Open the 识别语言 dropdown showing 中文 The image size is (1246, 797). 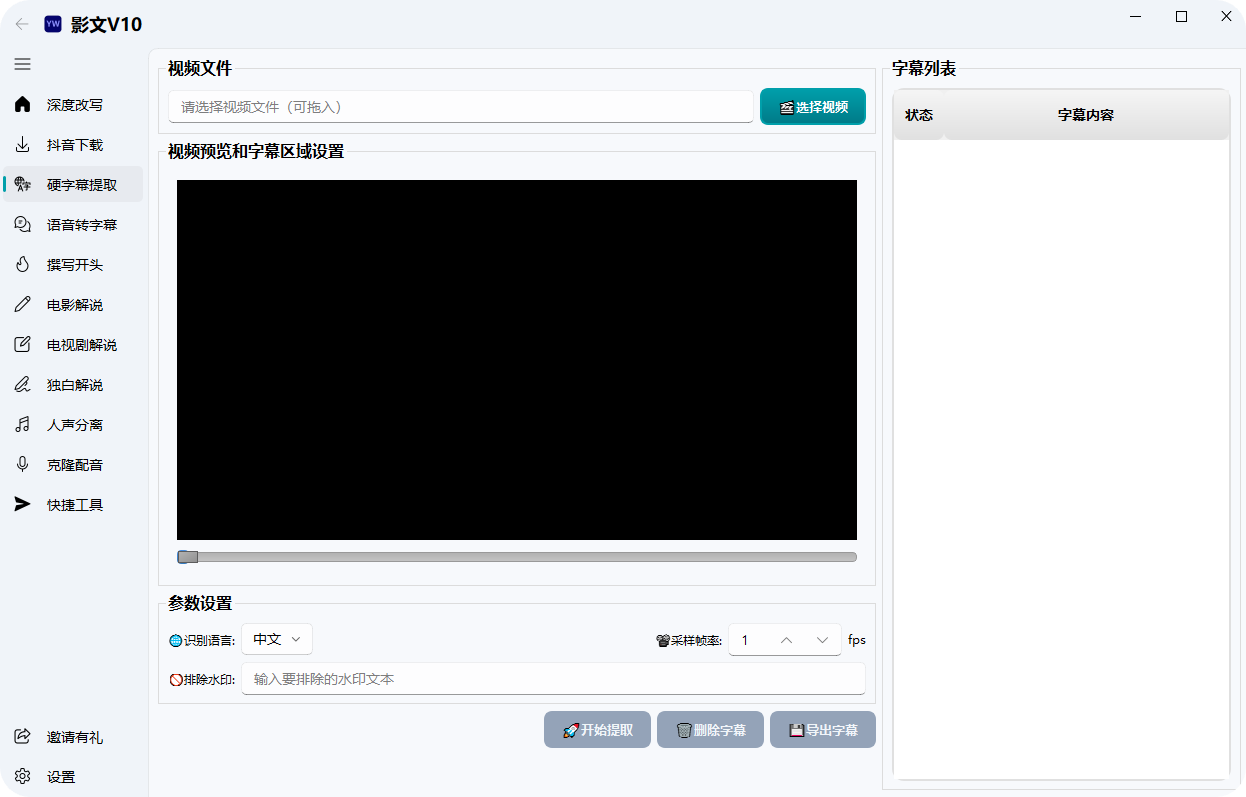click(x=277, y=639)
